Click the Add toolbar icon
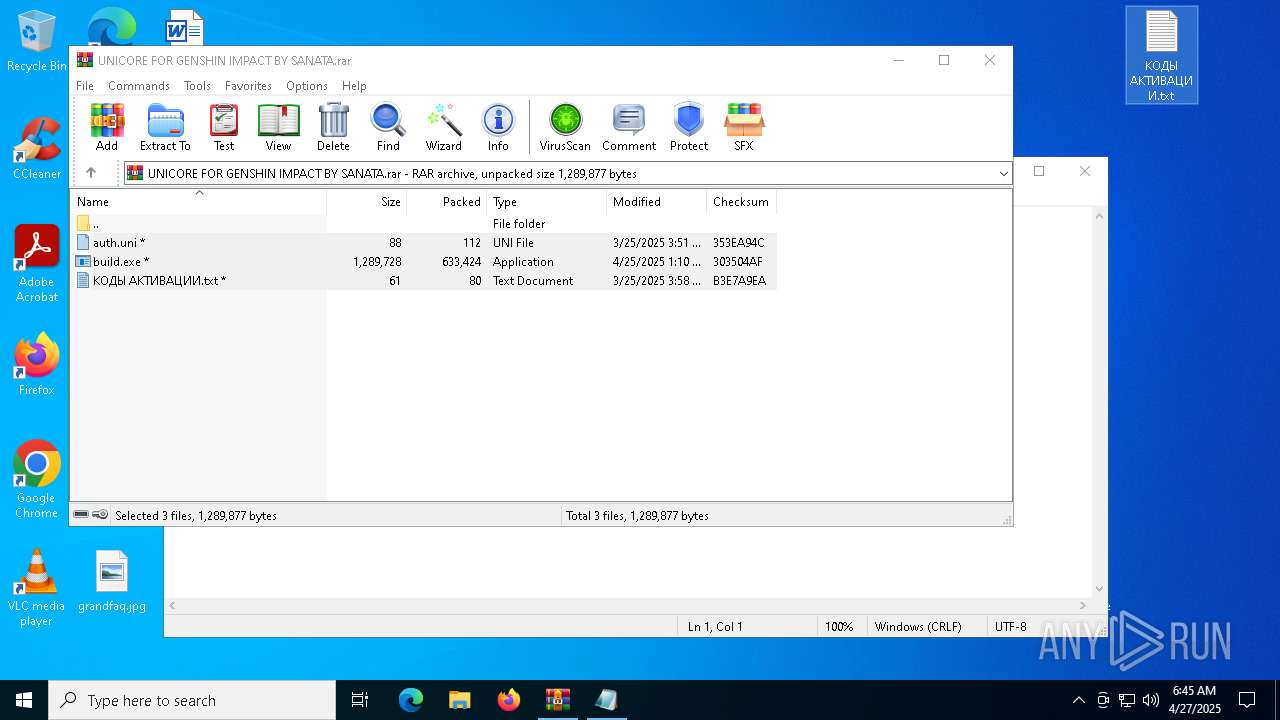1280x720 pixels. (x=107, y=127)
